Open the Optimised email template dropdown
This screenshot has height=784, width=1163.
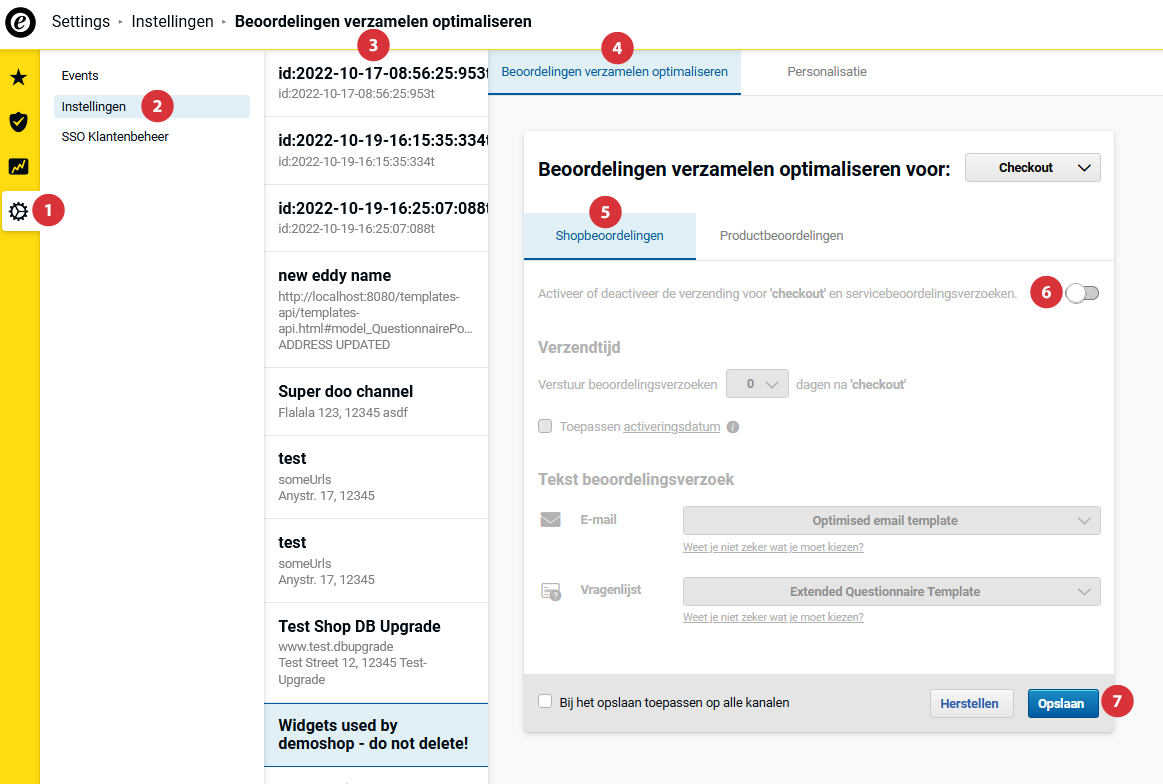(892, 521)
